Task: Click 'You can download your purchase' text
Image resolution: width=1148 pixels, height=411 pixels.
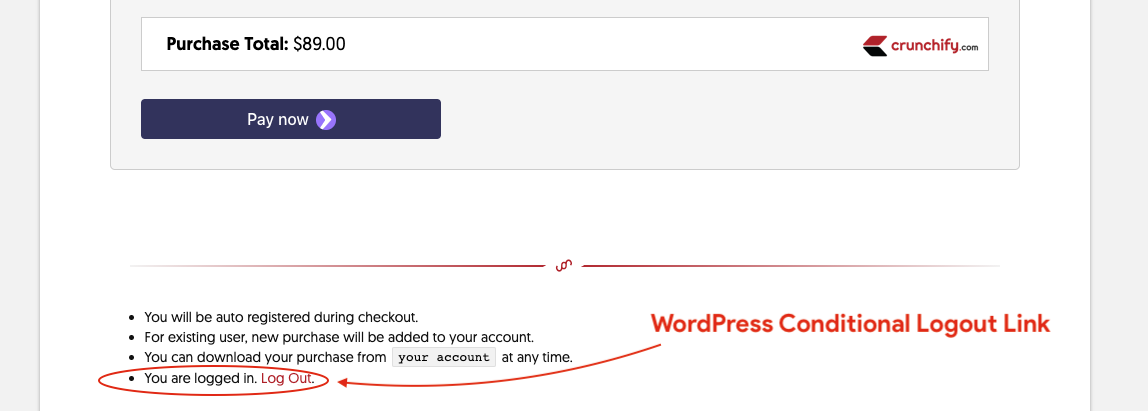Action: coord(265,358)
